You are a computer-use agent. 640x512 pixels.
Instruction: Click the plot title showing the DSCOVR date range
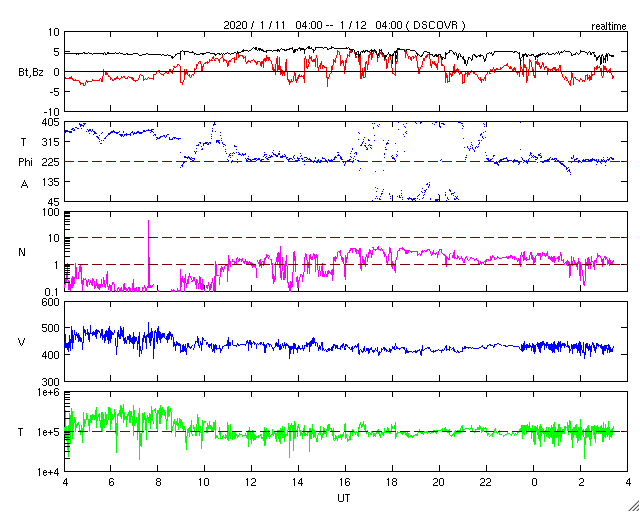coord(344,25)
